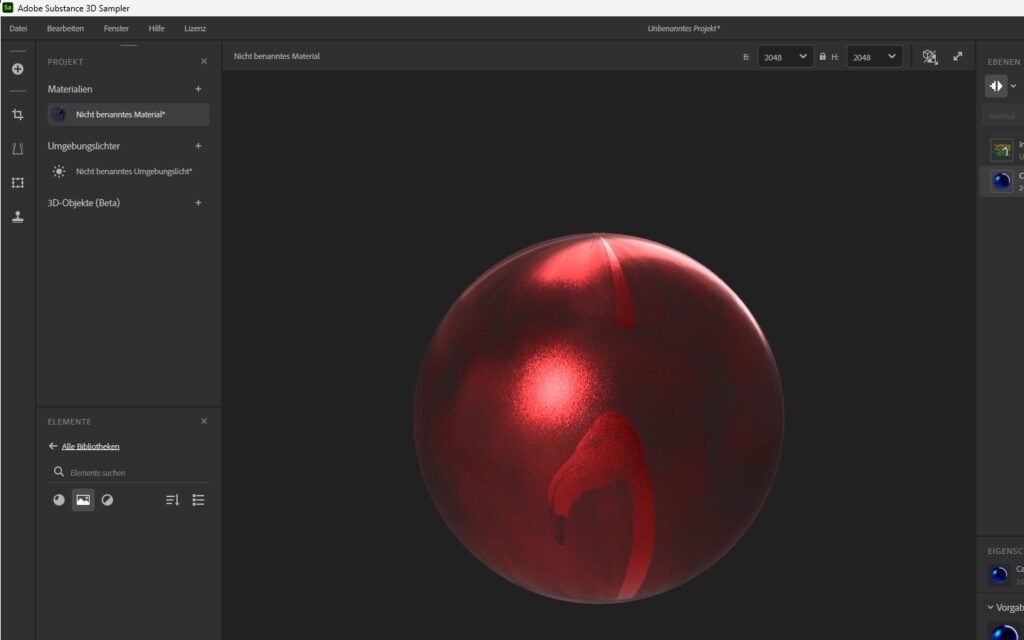Image resolution: width=1024 pixels, height=640 pixels.
Task: Click the material sphere thumbnail in Materialien
Action: (59, 114)
